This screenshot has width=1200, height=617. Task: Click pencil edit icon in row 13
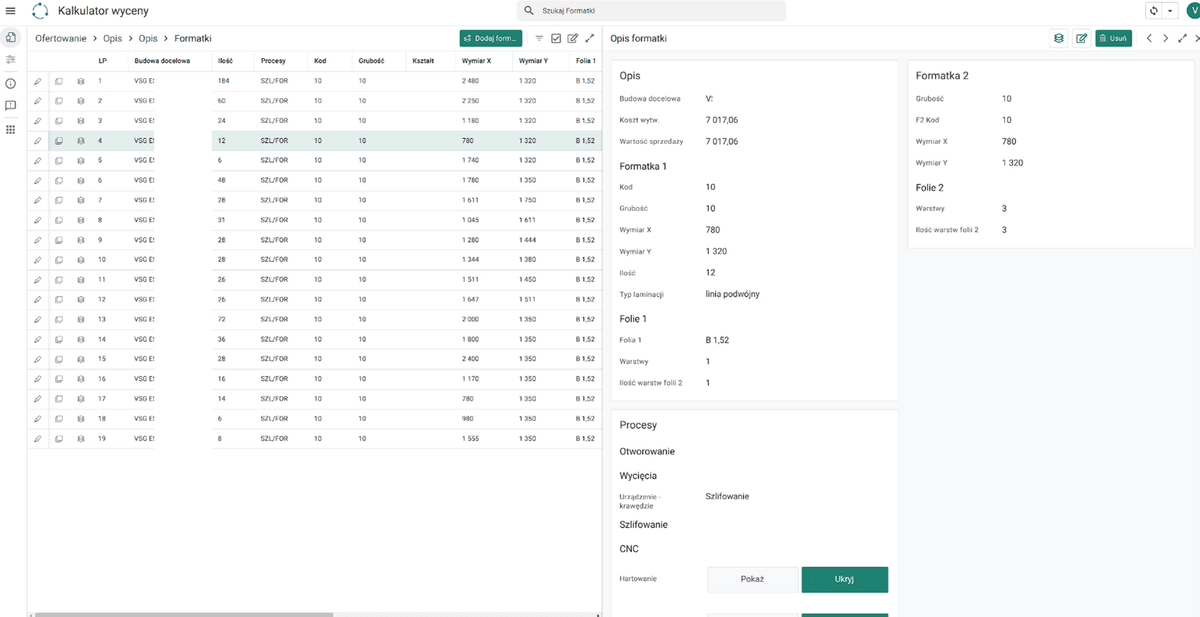pos(37,319)
